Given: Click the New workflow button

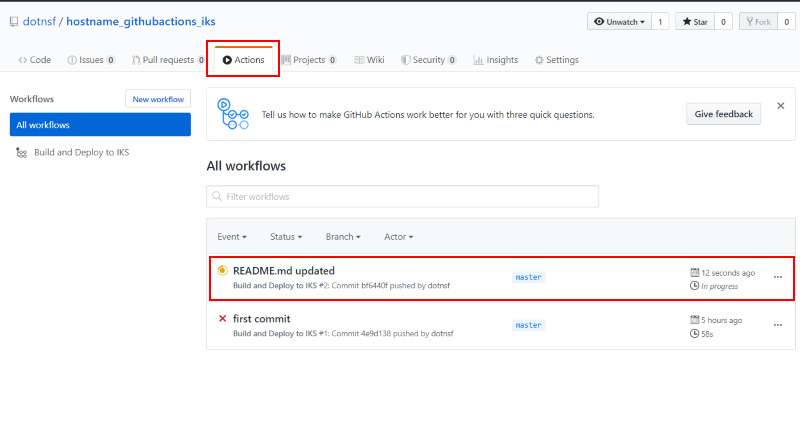Looking at the screenshot, I should point(158,99).
